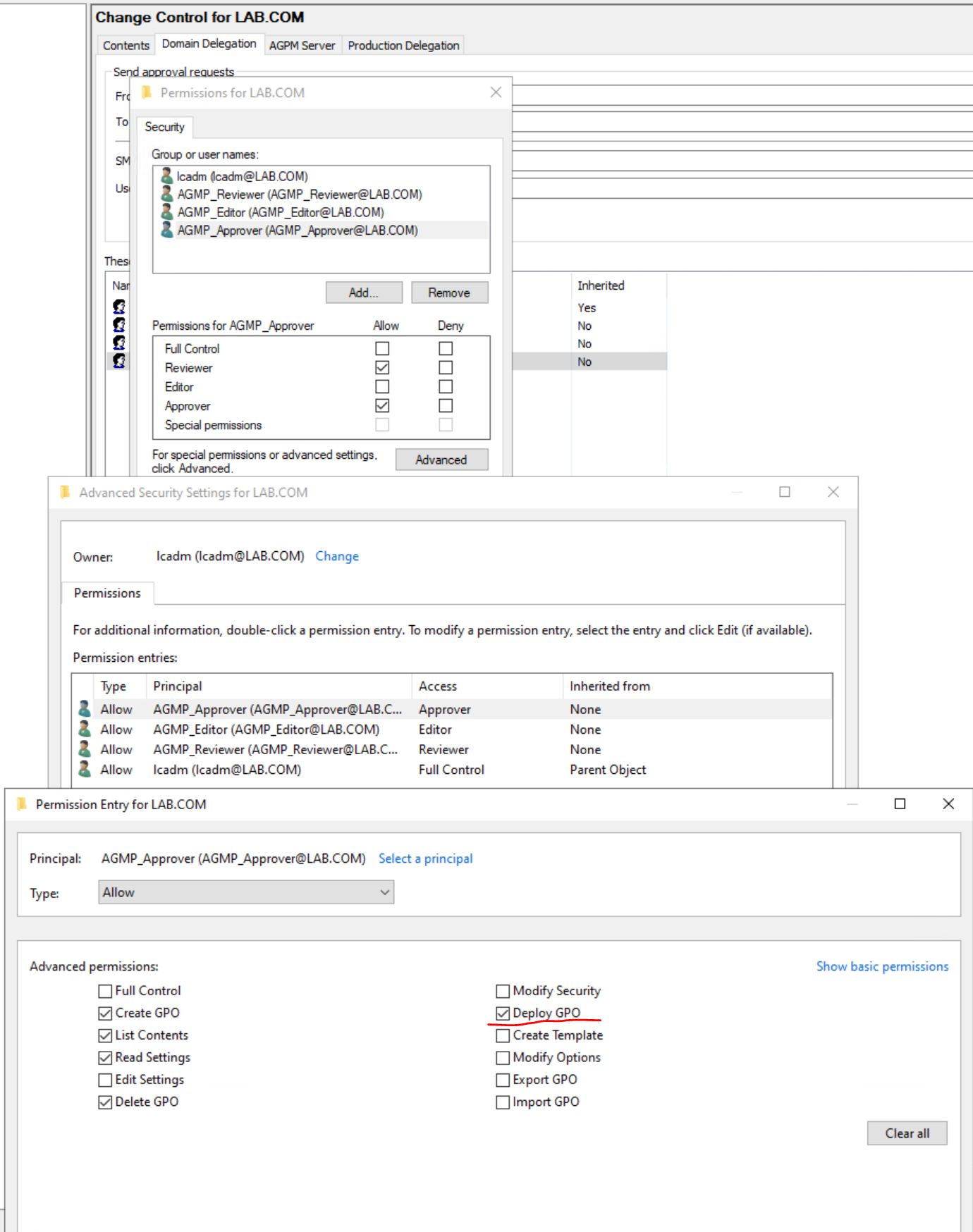The height and width of the screenshot is (1232, 973).
Task: Uncheck Delete GPO advanced permission
Action: point(105,1102)
